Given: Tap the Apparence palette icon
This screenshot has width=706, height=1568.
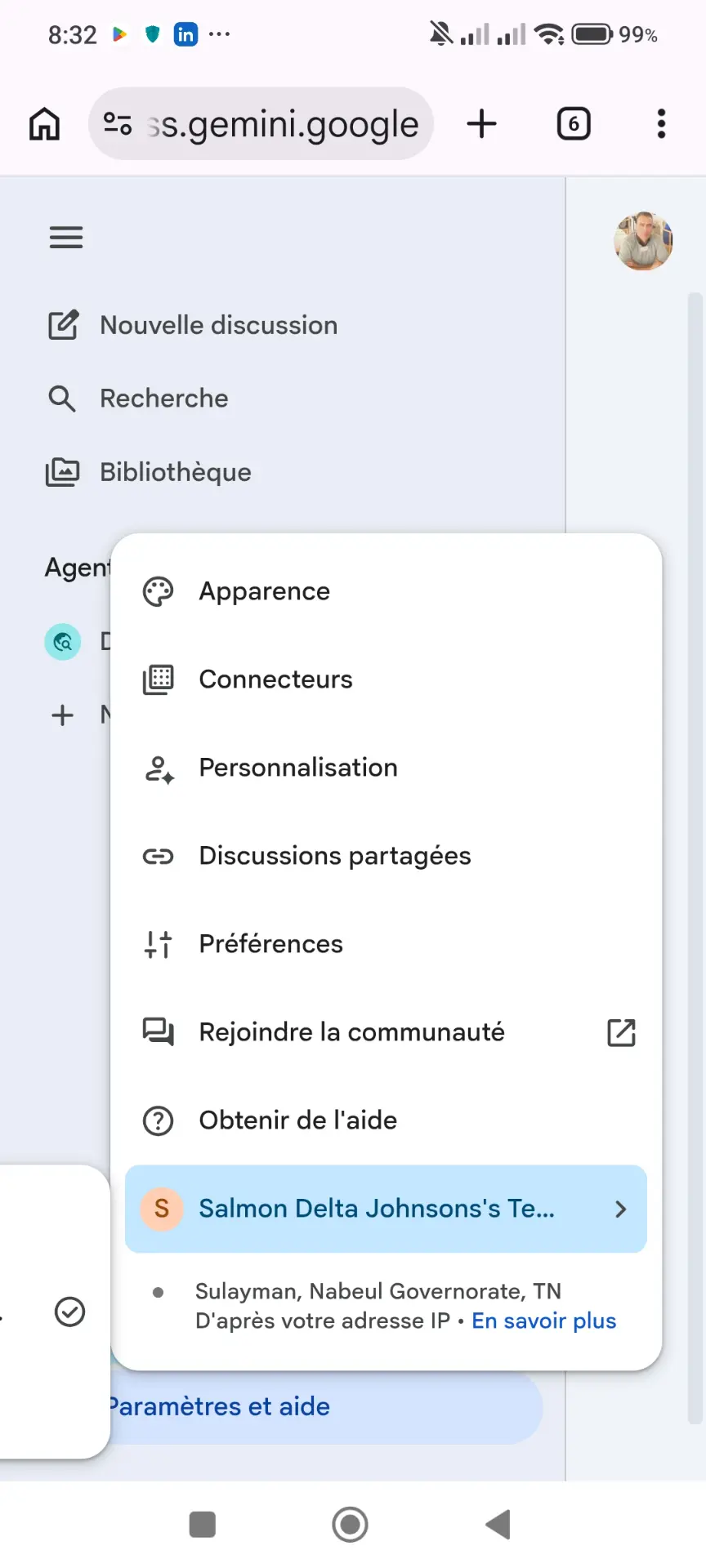Looking at the screenshot, I should (159, 591).
